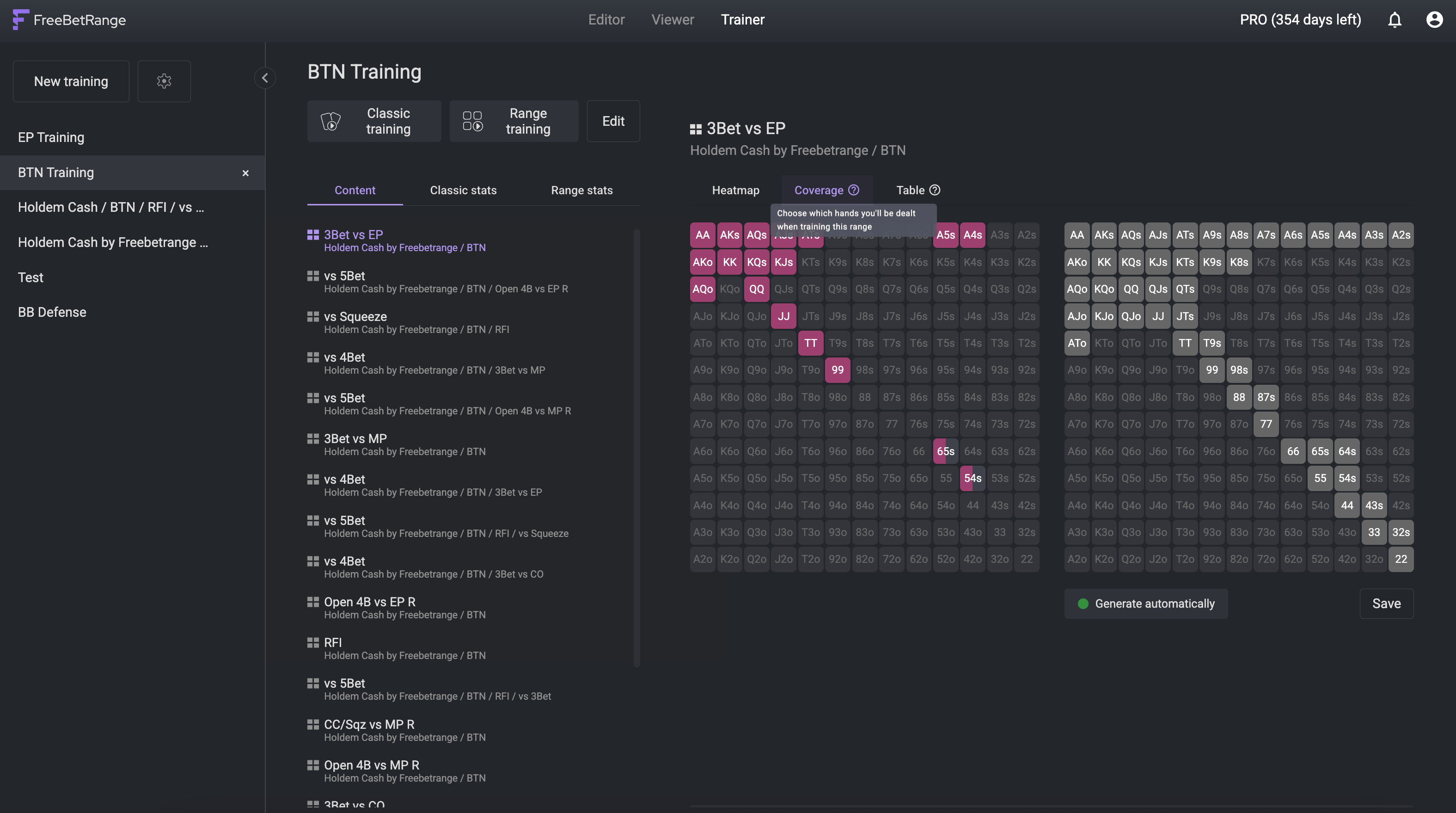Open training settings gear icon
The height and width of the screenshot is (813, 1456).
tap(164, 81)
